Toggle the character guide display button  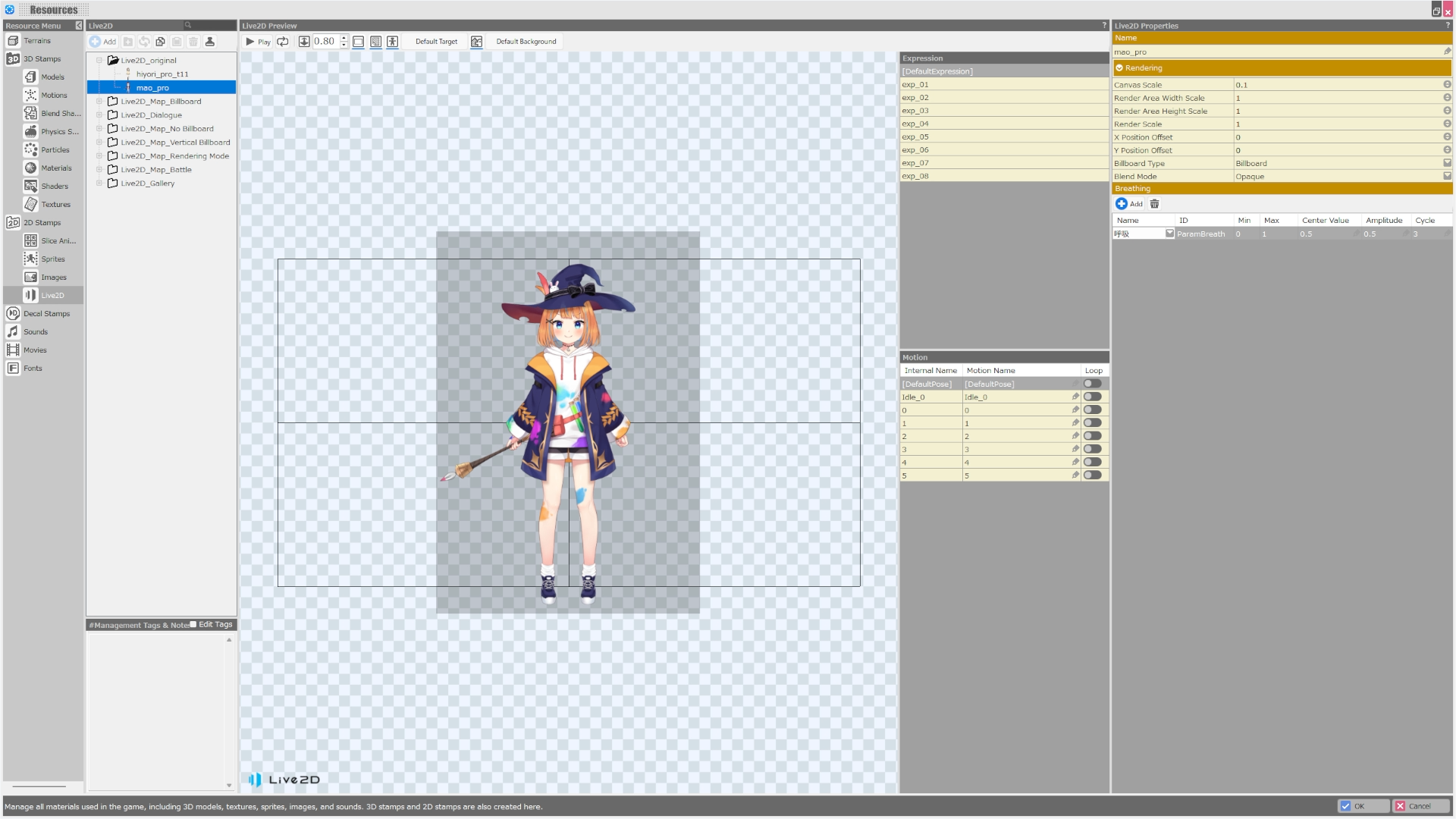(x=392, y=42)
